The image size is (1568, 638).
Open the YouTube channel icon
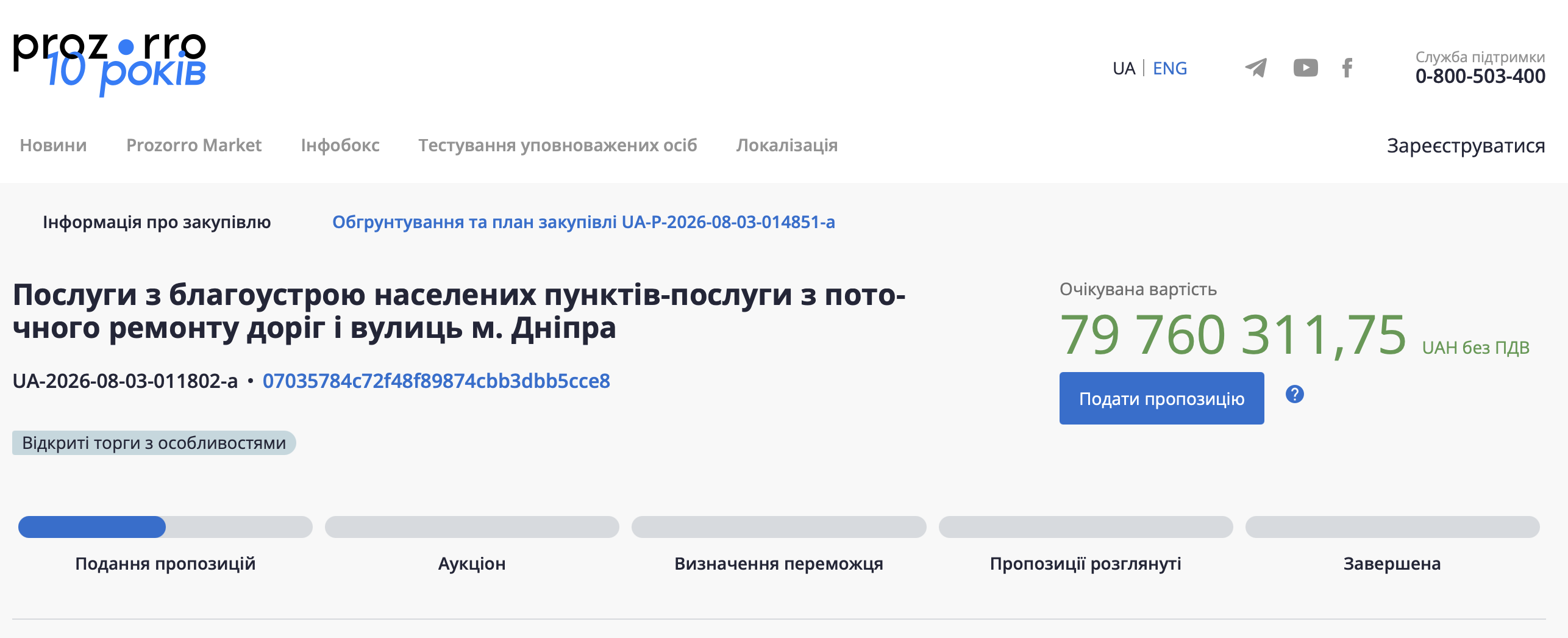tap(1305, 68)
